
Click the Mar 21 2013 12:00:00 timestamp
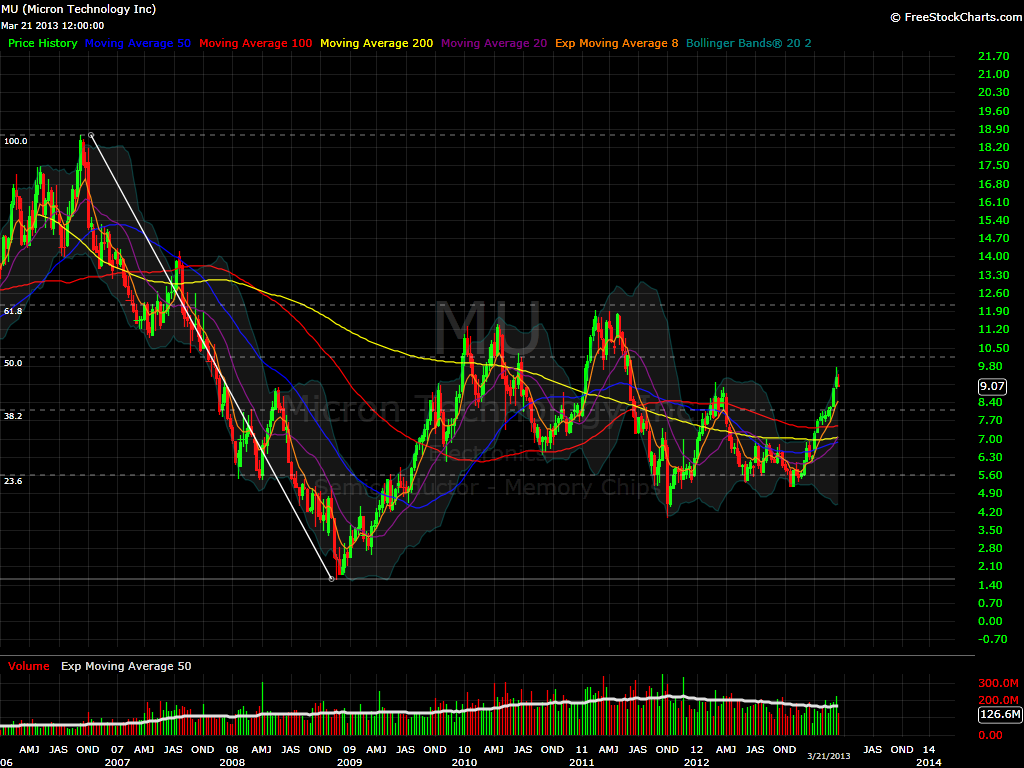52,25
